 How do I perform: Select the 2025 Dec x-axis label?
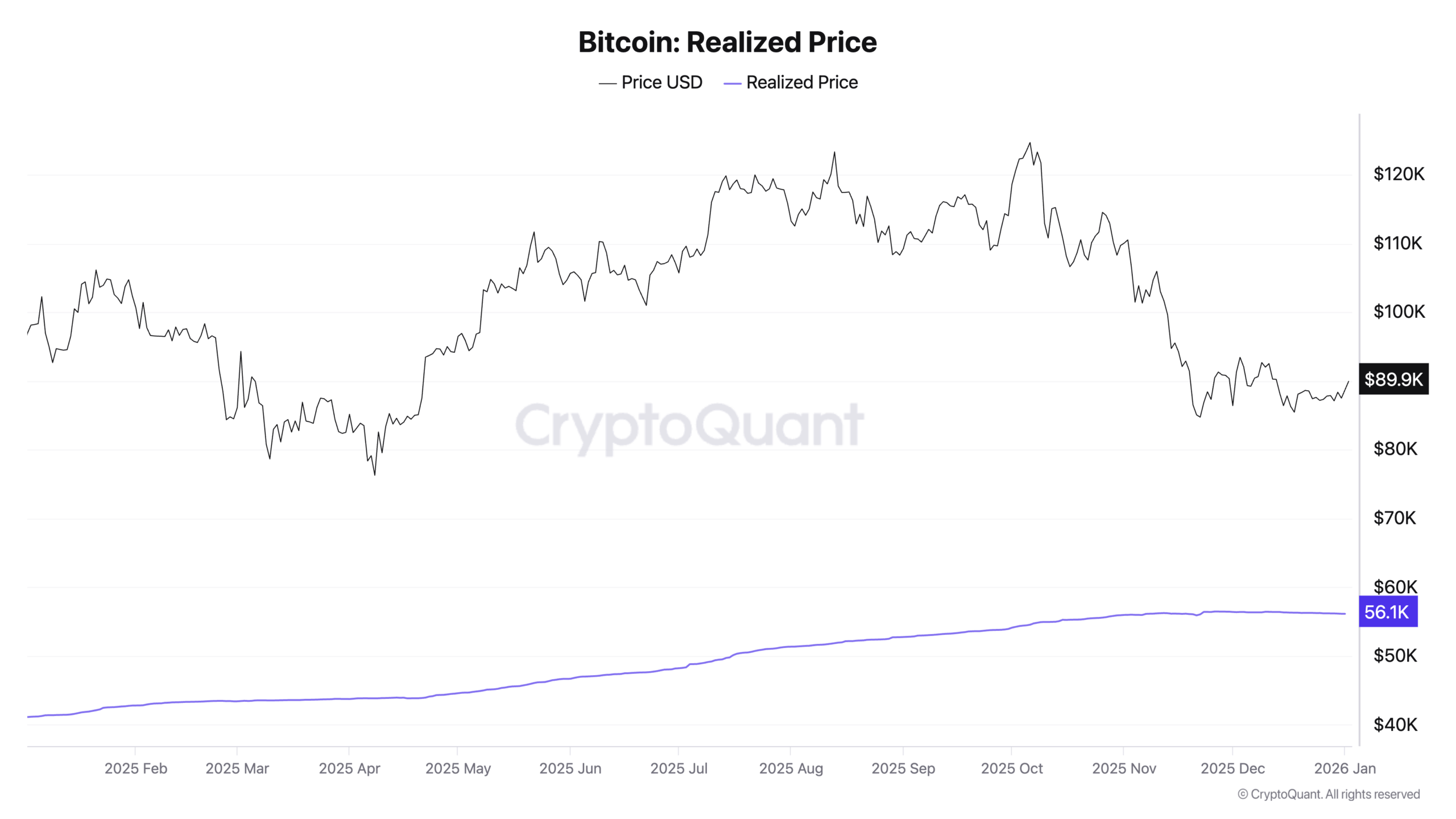(x=1232, y=768)
